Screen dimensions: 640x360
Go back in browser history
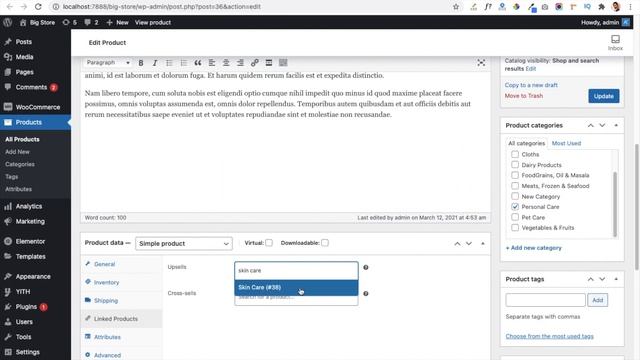click(x=9, y=7)
